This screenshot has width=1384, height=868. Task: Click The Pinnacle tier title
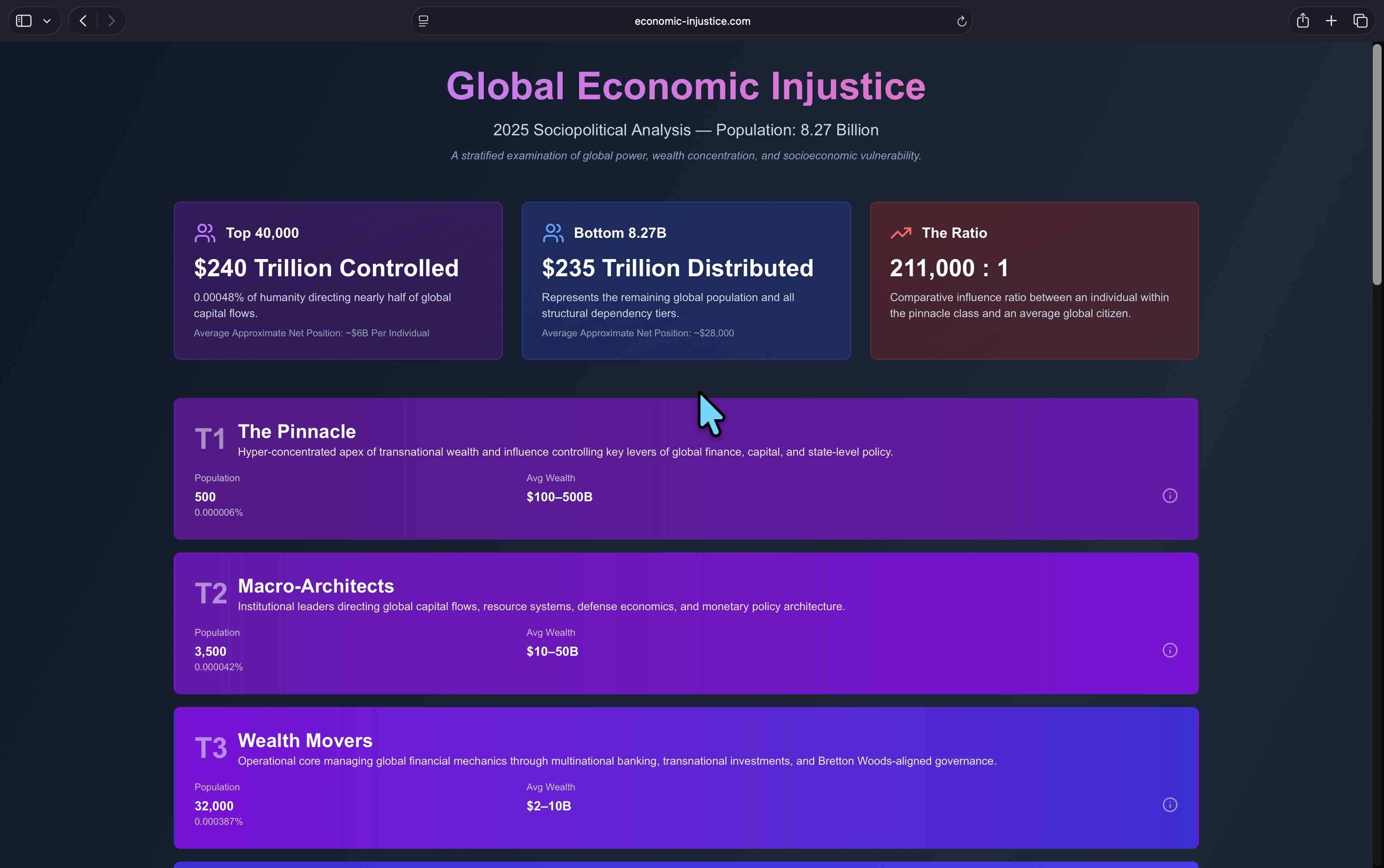(x=297, y=432)
